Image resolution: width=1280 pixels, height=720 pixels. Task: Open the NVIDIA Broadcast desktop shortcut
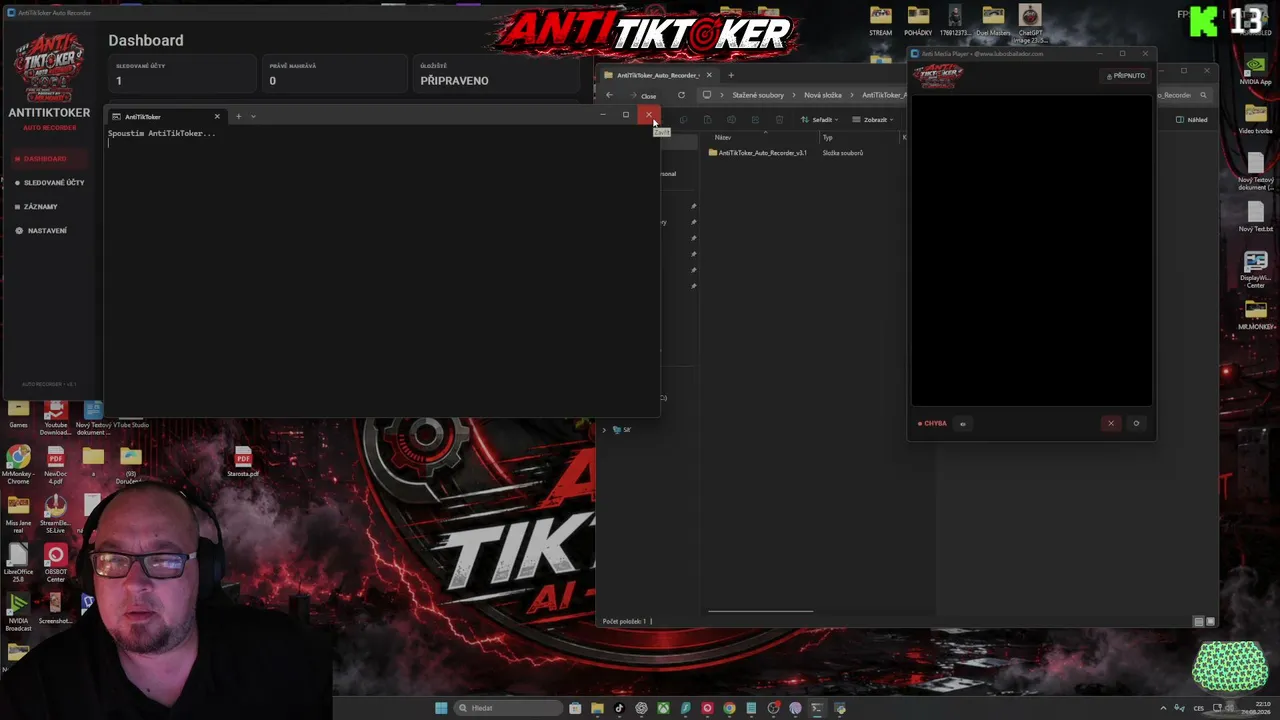[x=18, y=612]
